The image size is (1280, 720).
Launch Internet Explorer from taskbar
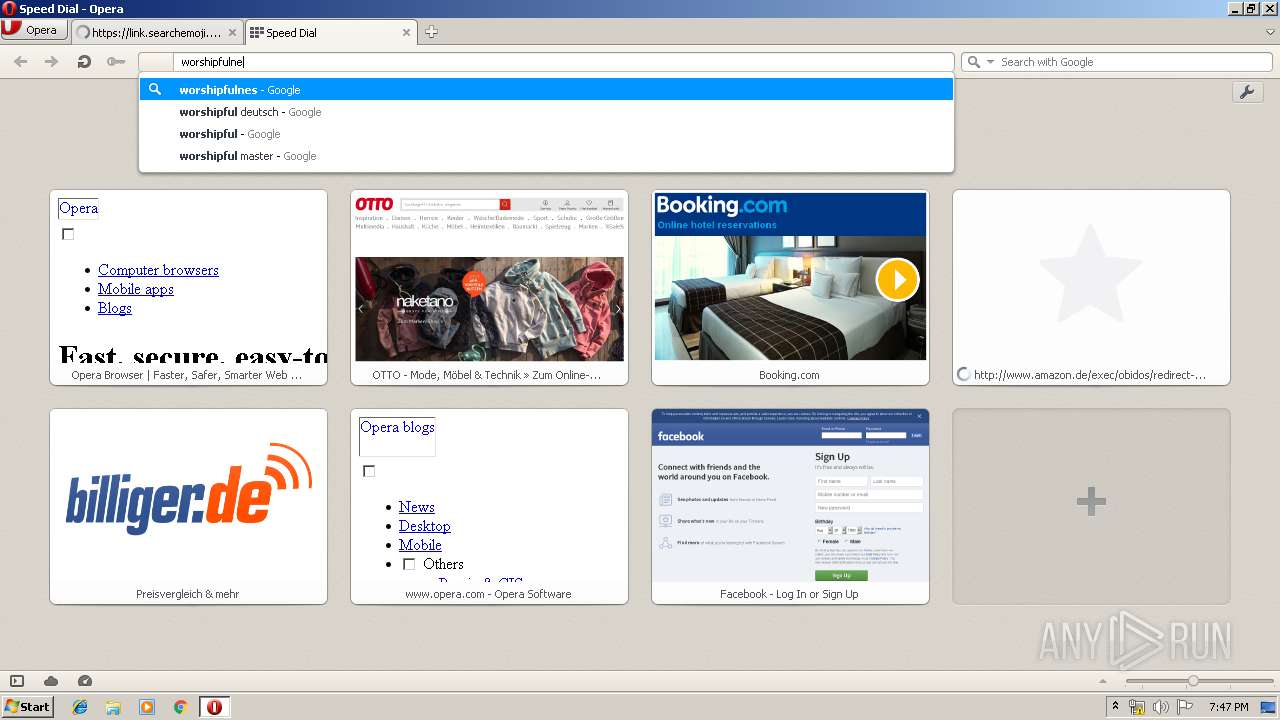click(x=80, y=707)
